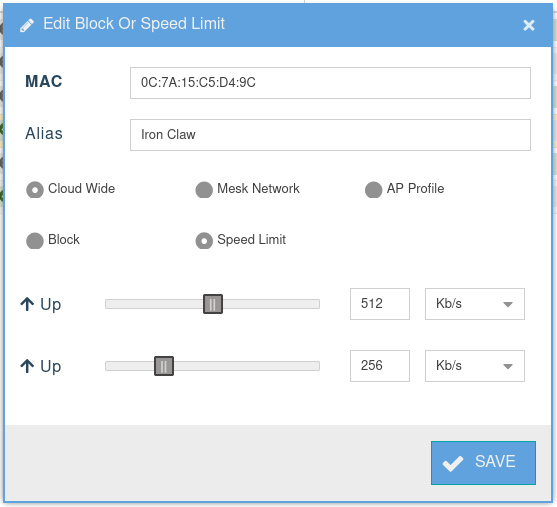Screen dimensions: 557x507
Task: Click the first speed slider handle
Action: point(213,304)
